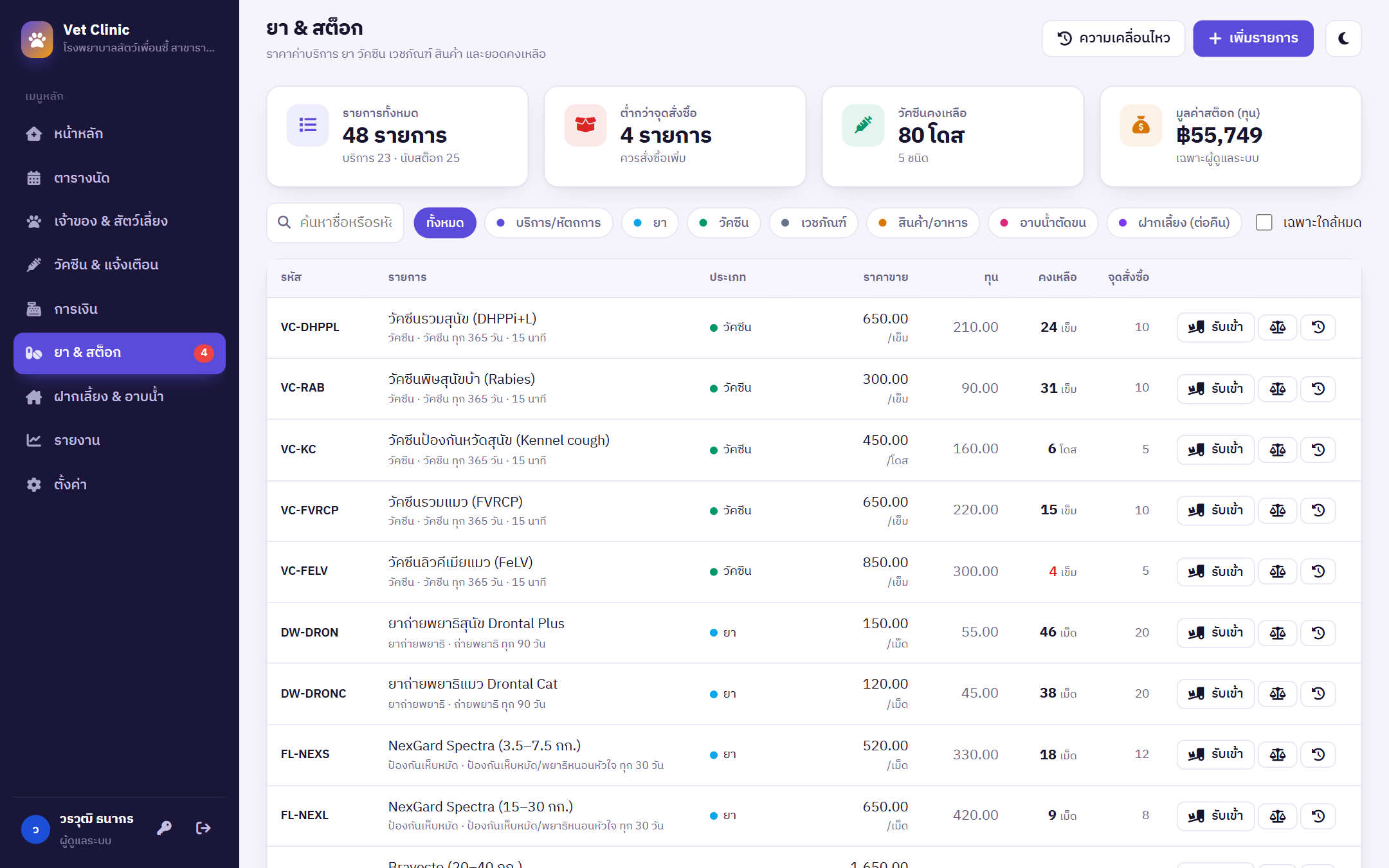The image size is (1389, 868).
Task: Click the below-reorder red box icon card
Action: pyautogui.click(x=585, y=125)
